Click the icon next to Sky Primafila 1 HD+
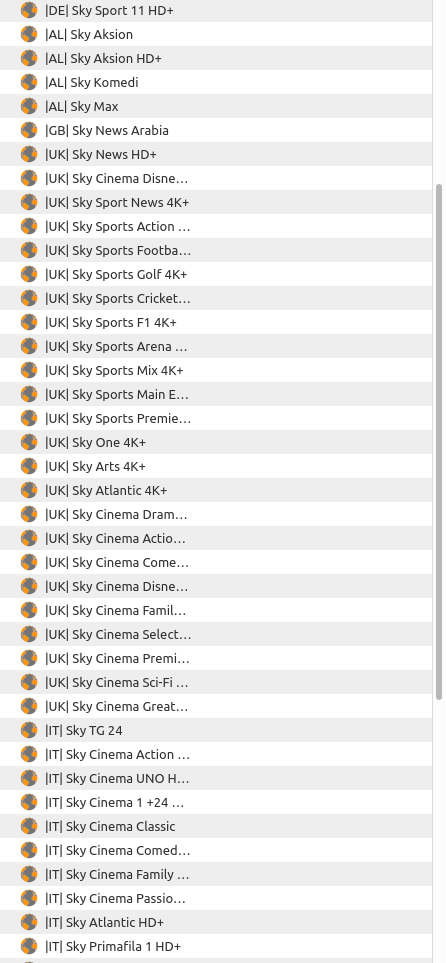The image size is (446, 963). tap(29, 946)
